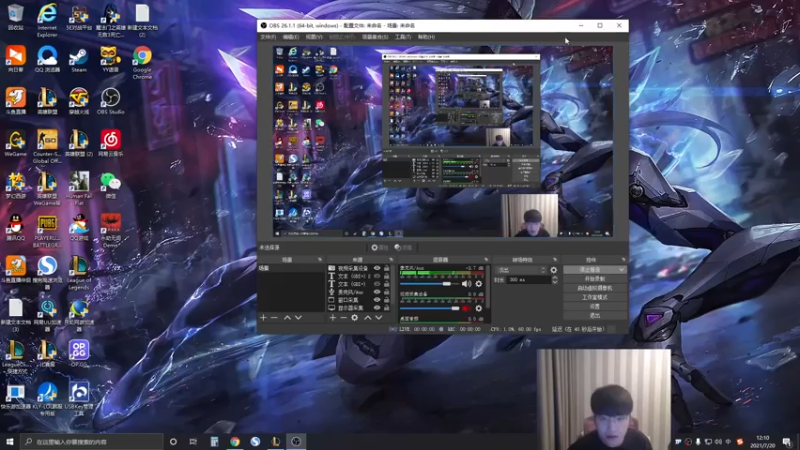Open the Google Chrome desktop shortcut
The height and width of the screenshot is (450, 800).
(142, 62)
